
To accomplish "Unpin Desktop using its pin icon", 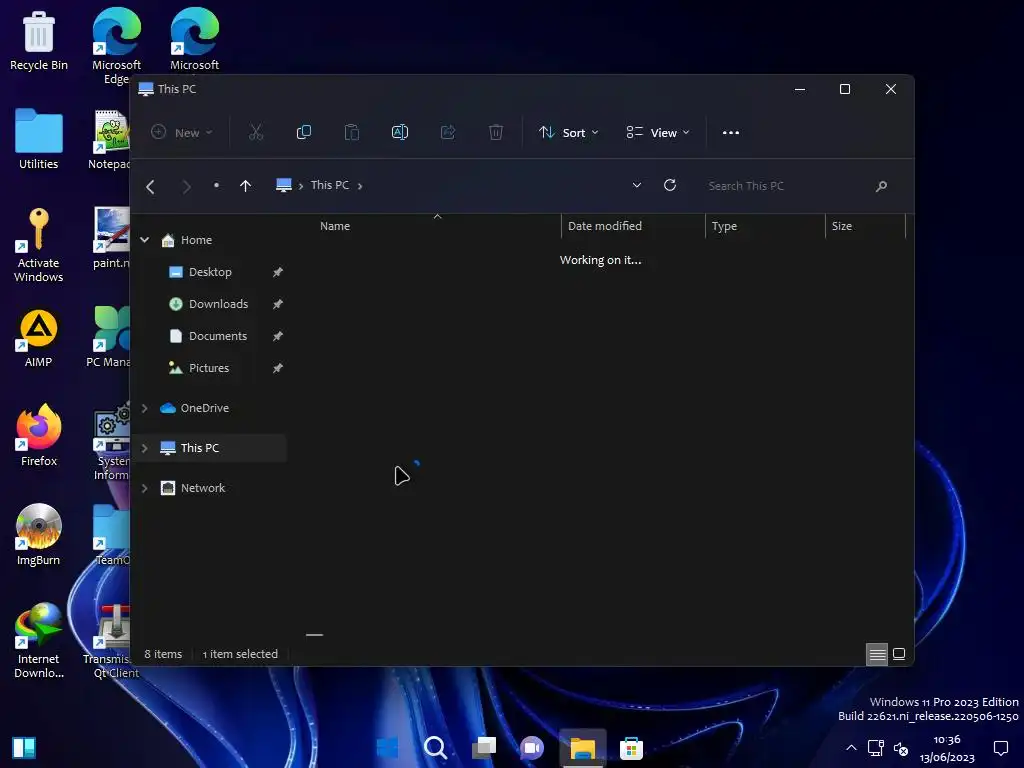I will click(278, 272).
